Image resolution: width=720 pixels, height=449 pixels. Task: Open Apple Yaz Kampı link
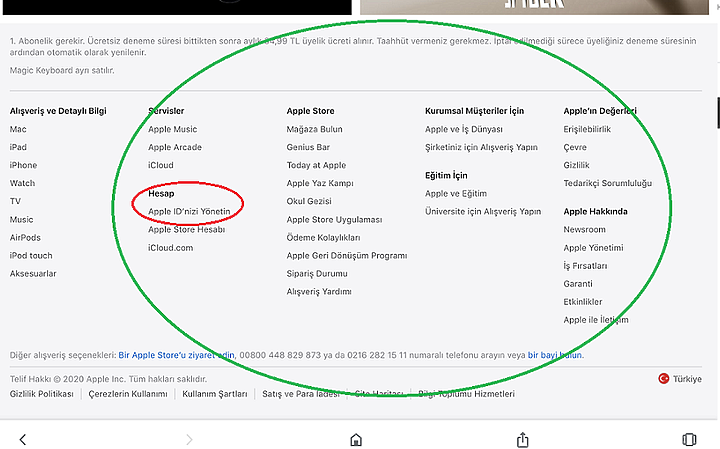320,183
